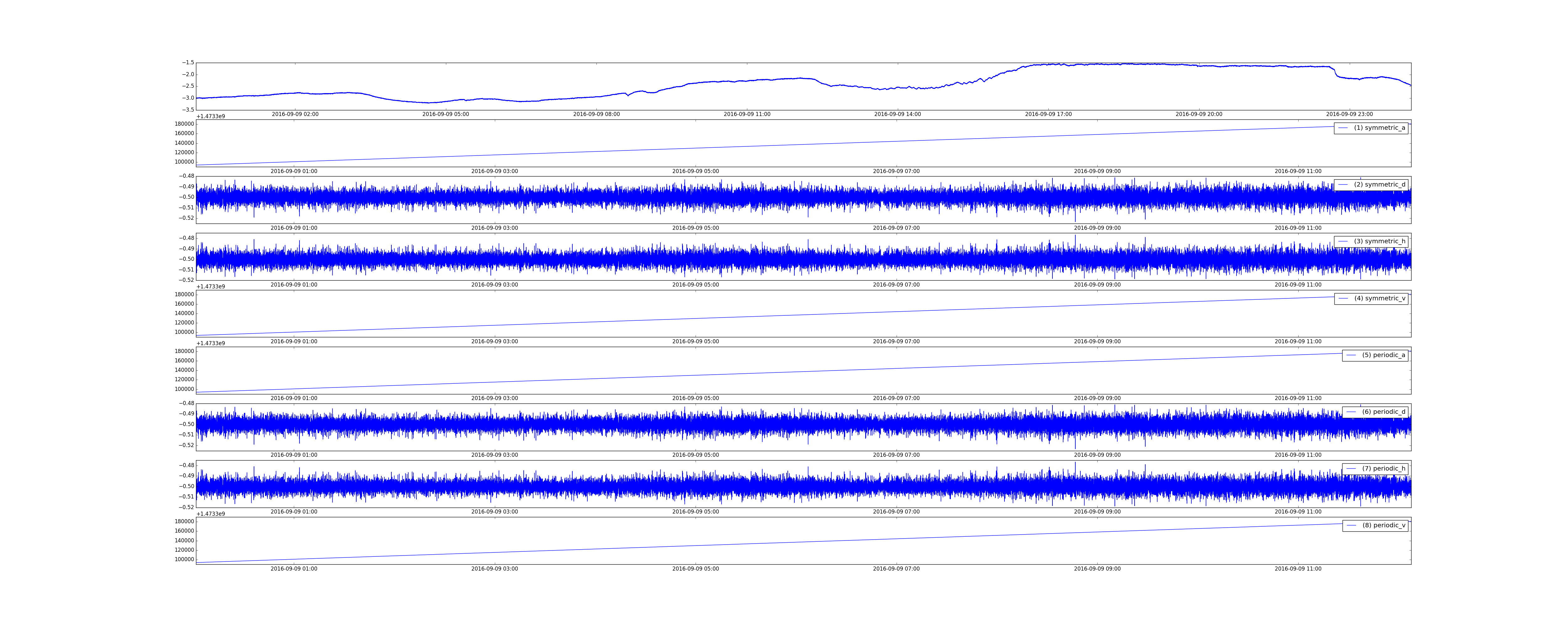1568x627 pixels.
Task: Click "-0.52" y-axis label in symmetric_d plot
Action: tap(186, 218)
